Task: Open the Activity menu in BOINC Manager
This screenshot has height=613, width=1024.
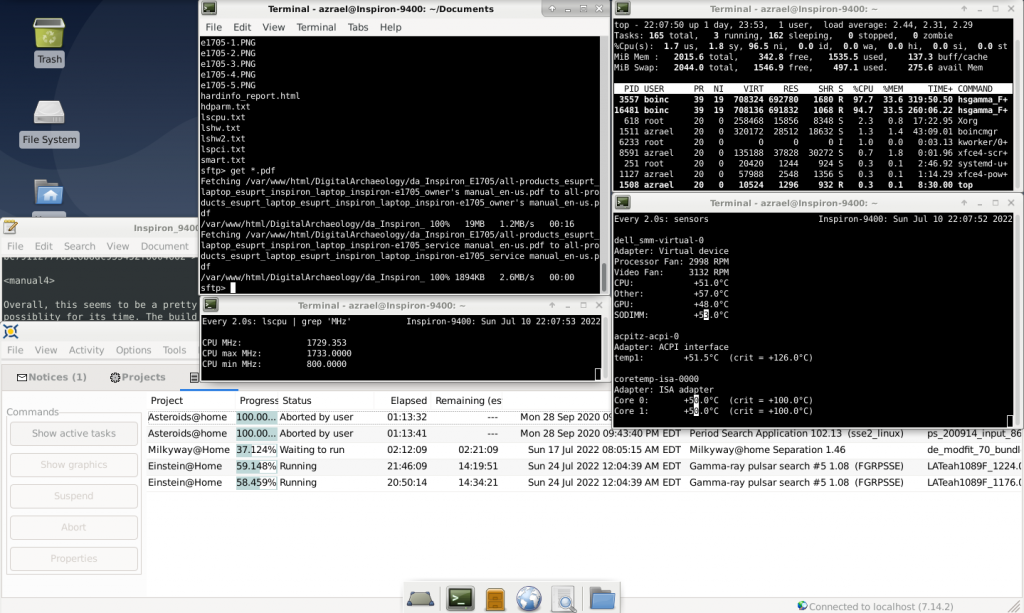Action: tap(86, 350)
